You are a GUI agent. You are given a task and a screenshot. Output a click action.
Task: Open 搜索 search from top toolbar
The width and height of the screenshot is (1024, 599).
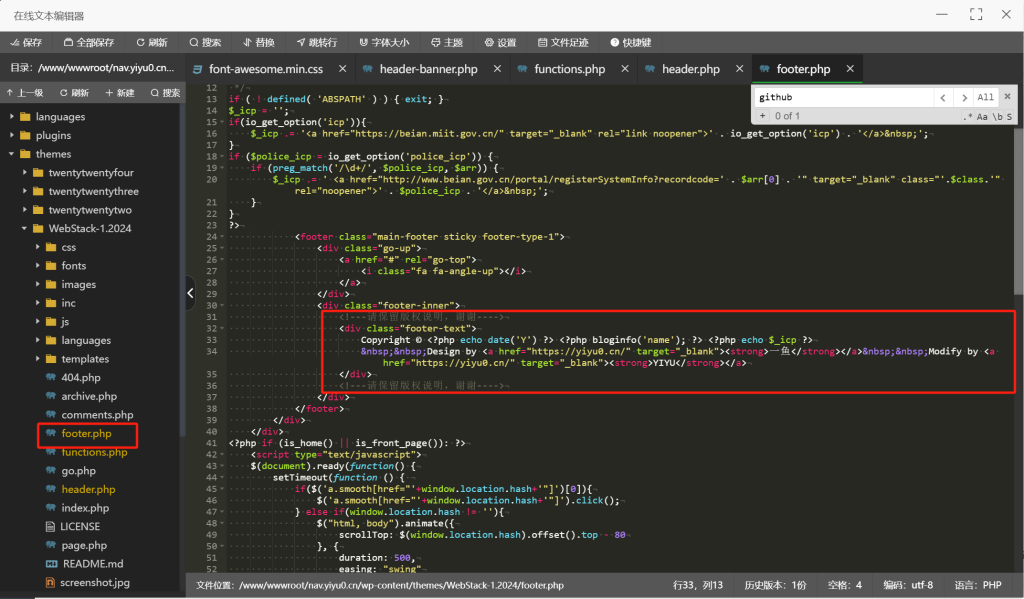[205, 42]
